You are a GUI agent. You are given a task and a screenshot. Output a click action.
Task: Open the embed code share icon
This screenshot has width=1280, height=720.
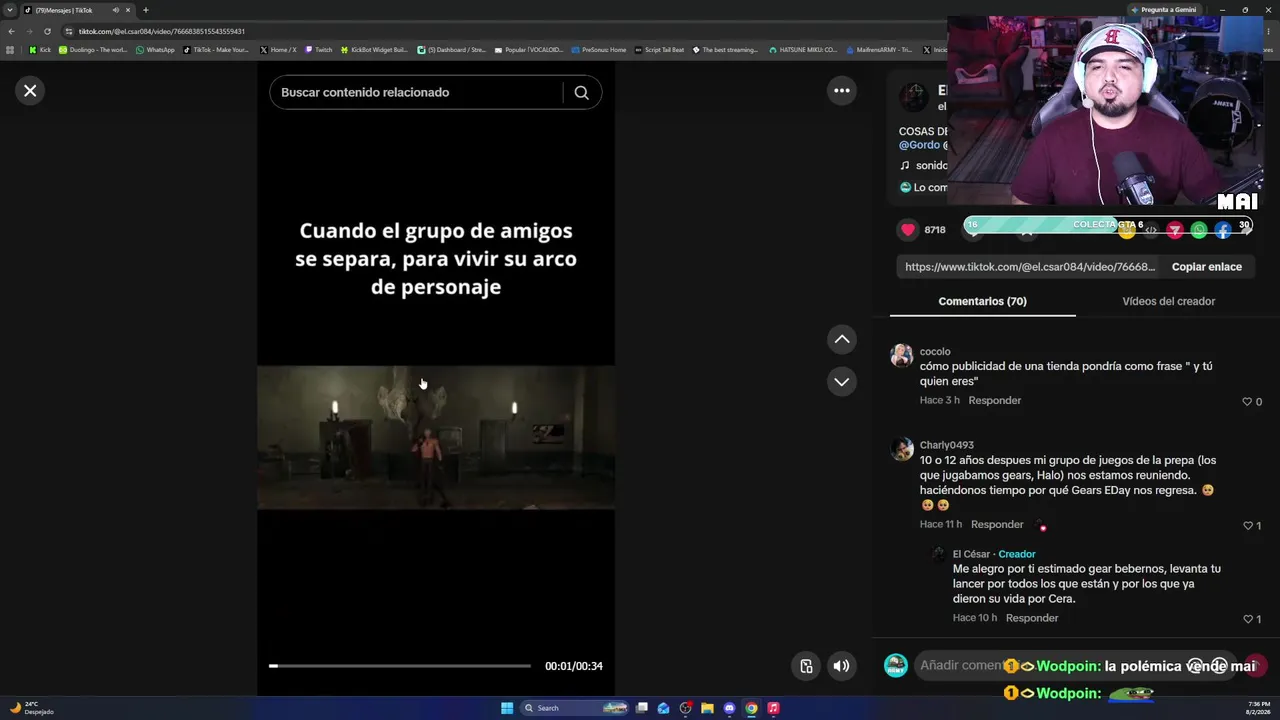tap(1151, 231)
